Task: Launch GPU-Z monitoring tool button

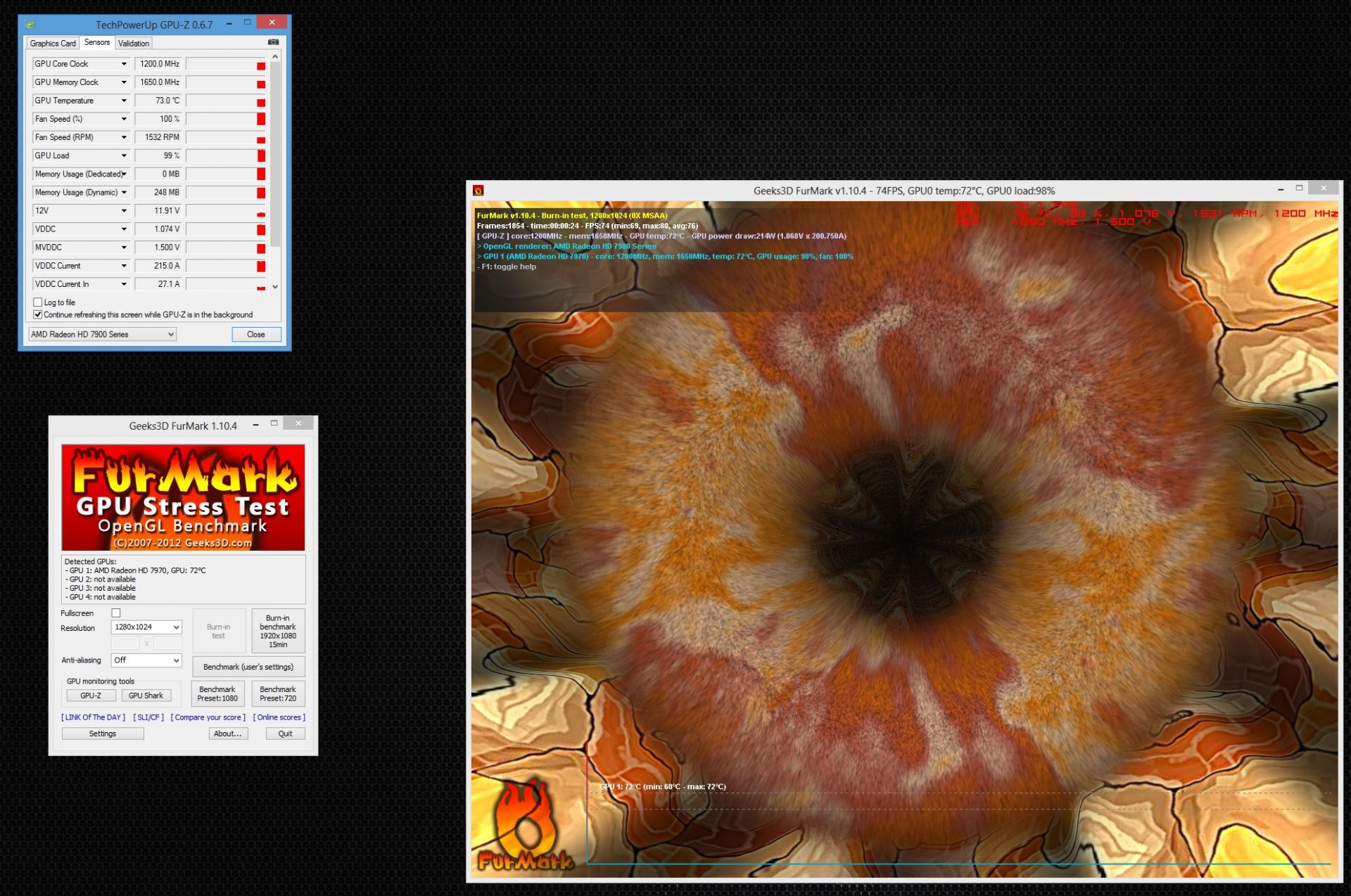Action: tap(91, 696)
